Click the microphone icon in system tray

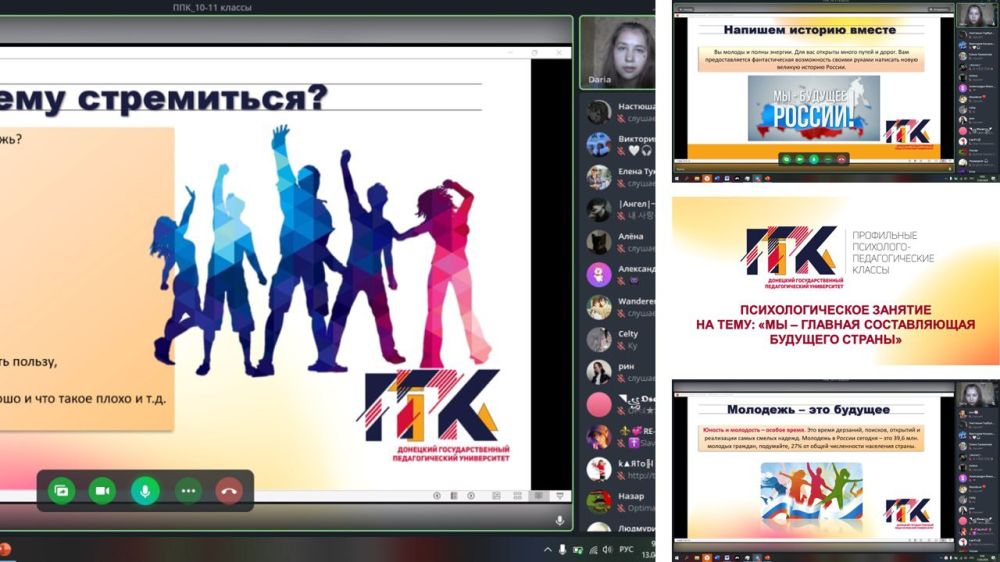tap(562, 549)
